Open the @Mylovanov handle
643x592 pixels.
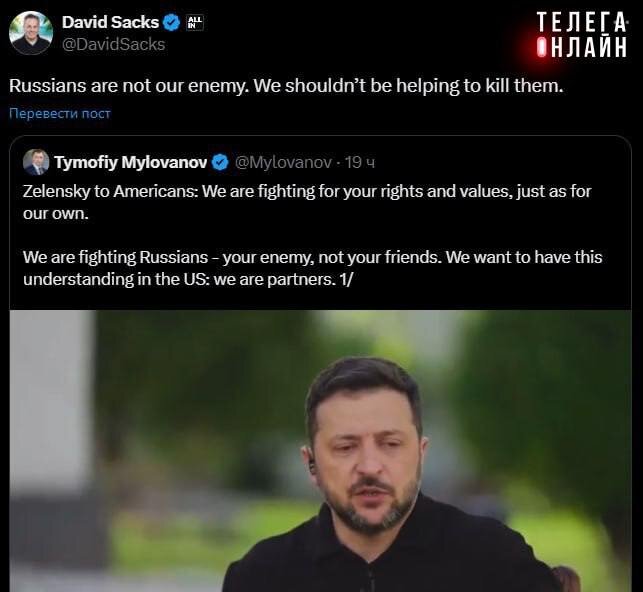point(283,163)
